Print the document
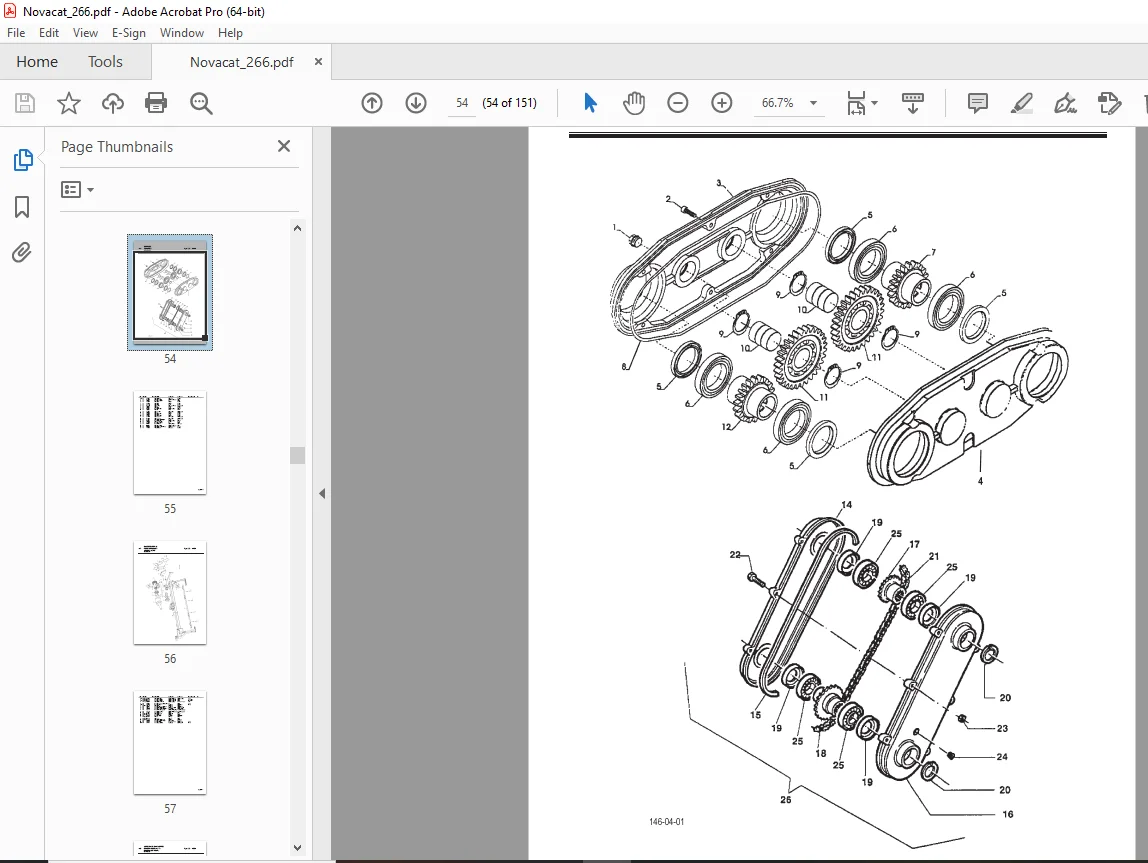This screenshot has height=863, width=1148. pos(156,103)
